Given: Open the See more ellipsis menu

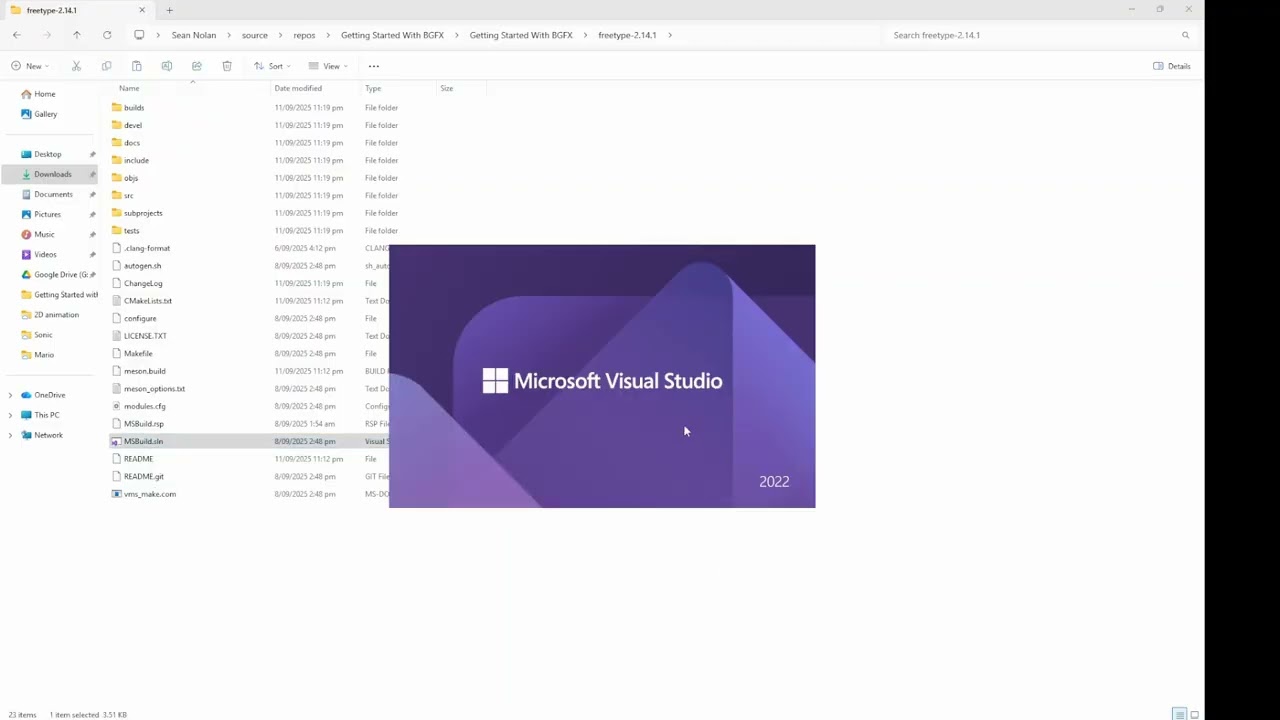Looking at the screenshot, I should coord(374,66).
